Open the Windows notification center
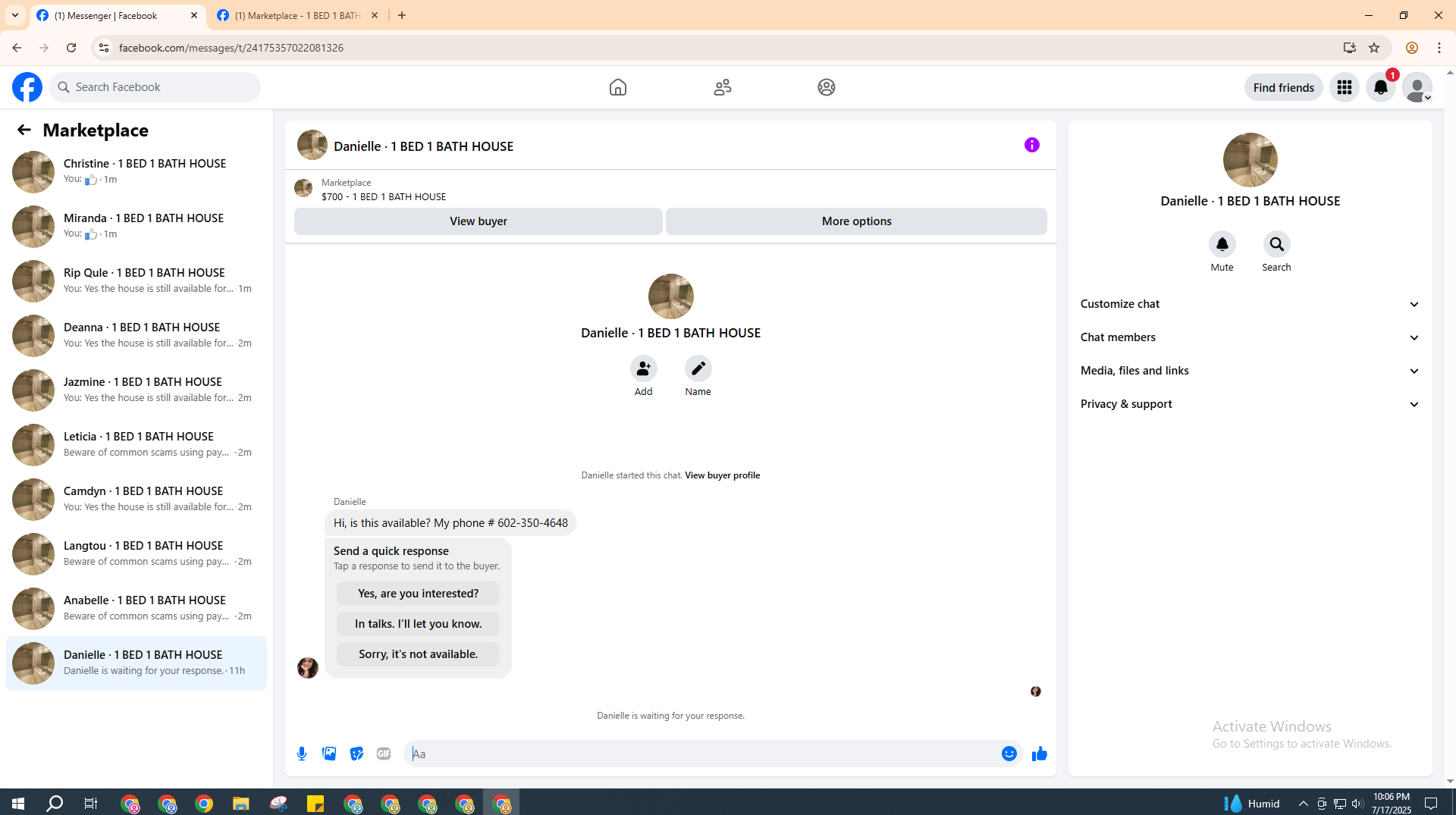This screenshot has height=815, width=1456. [1431, 804]
